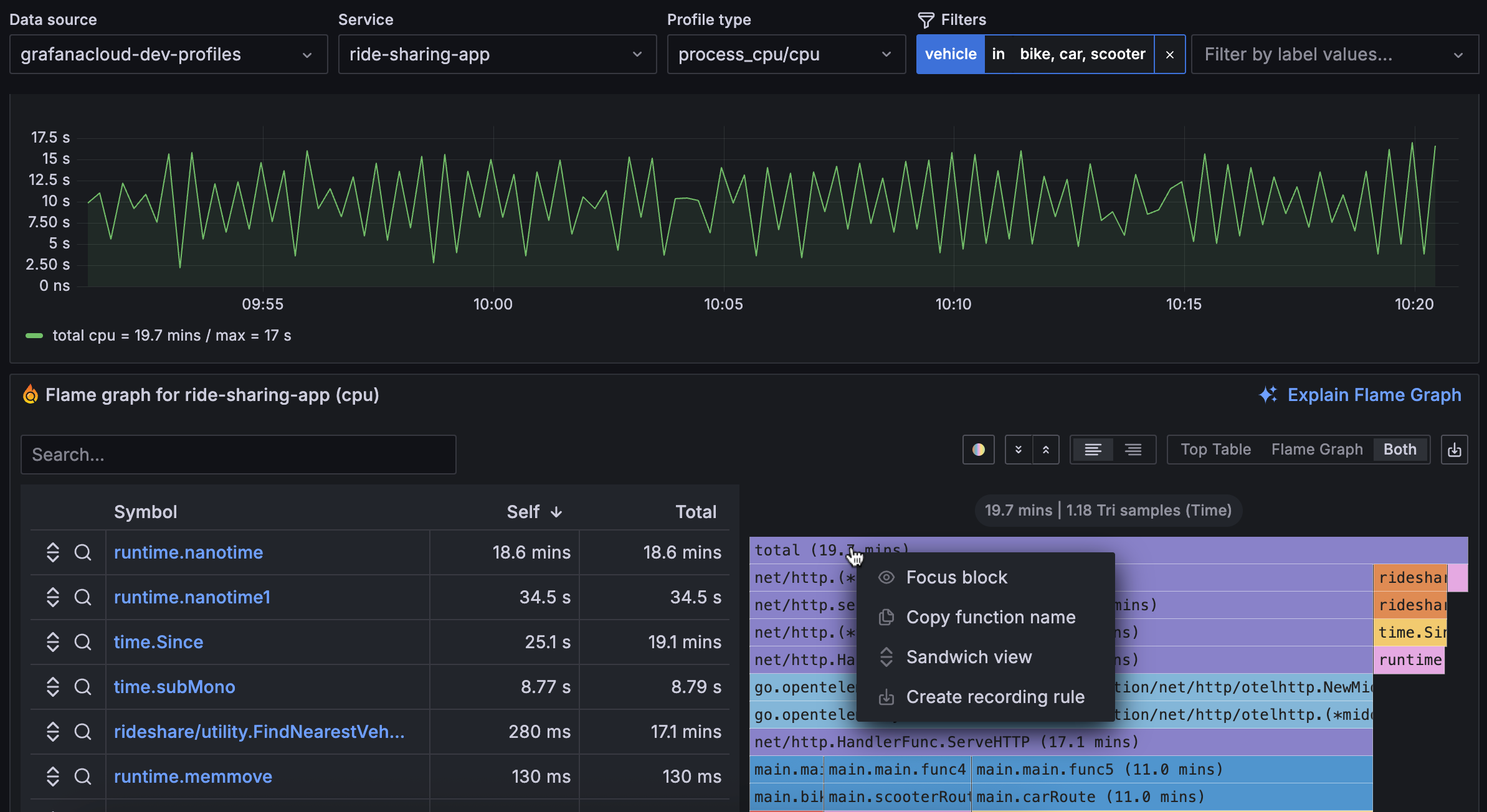Collapse all flame graph levels with double-chevron icon
This screenshot has height=812, width=1487.
(1019, 449)
